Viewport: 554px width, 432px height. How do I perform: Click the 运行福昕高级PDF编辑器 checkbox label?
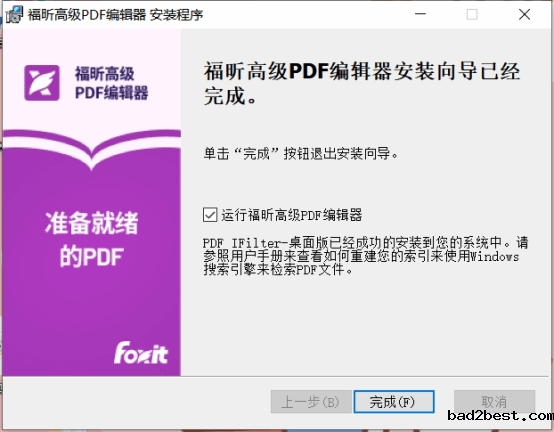click(x=291, y=215)
